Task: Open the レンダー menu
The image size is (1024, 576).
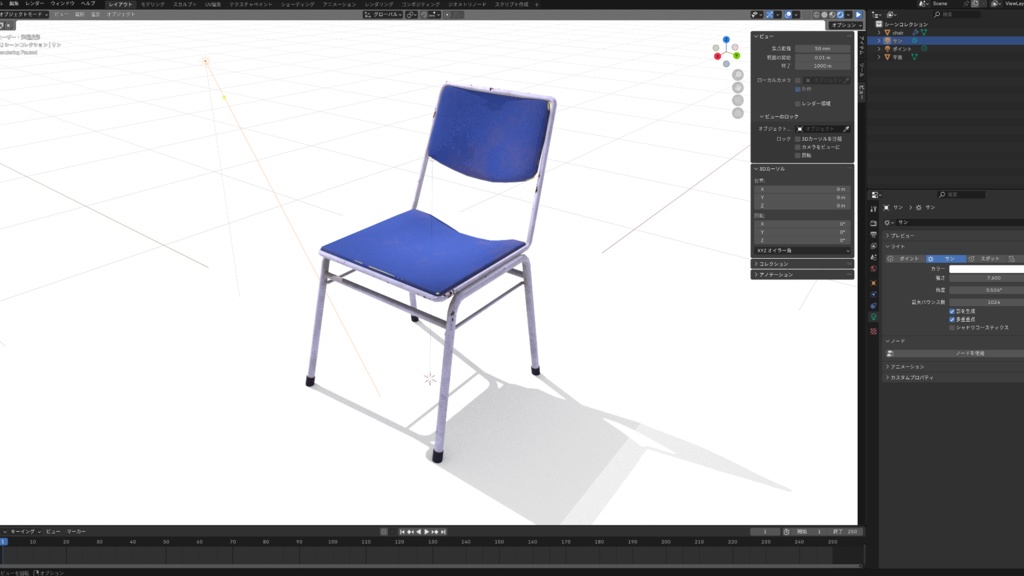Action: 35,3
